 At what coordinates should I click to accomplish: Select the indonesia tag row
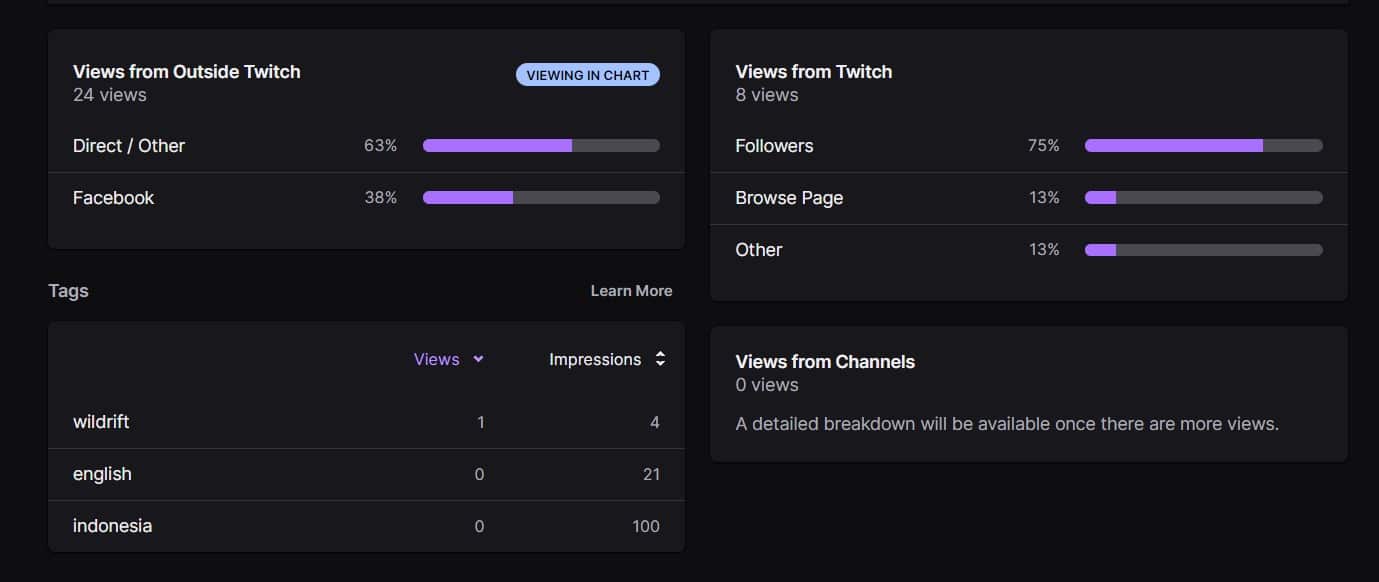click(111, 525)
